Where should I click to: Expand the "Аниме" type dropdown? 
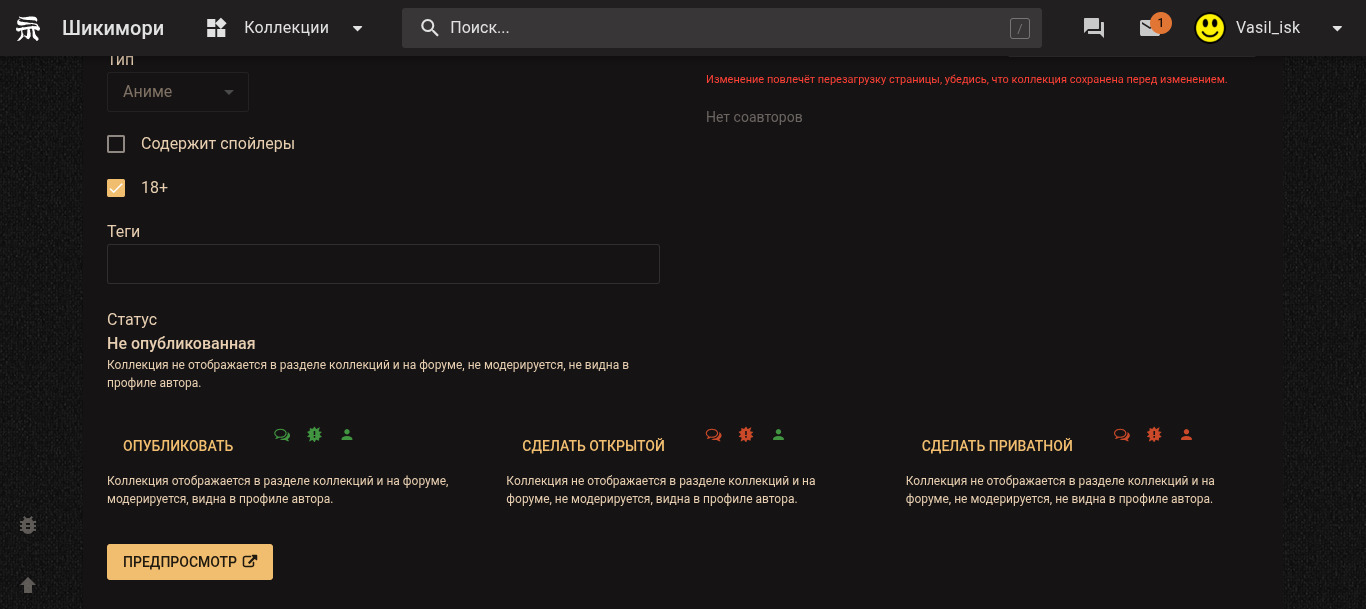[x=178, y=92]
